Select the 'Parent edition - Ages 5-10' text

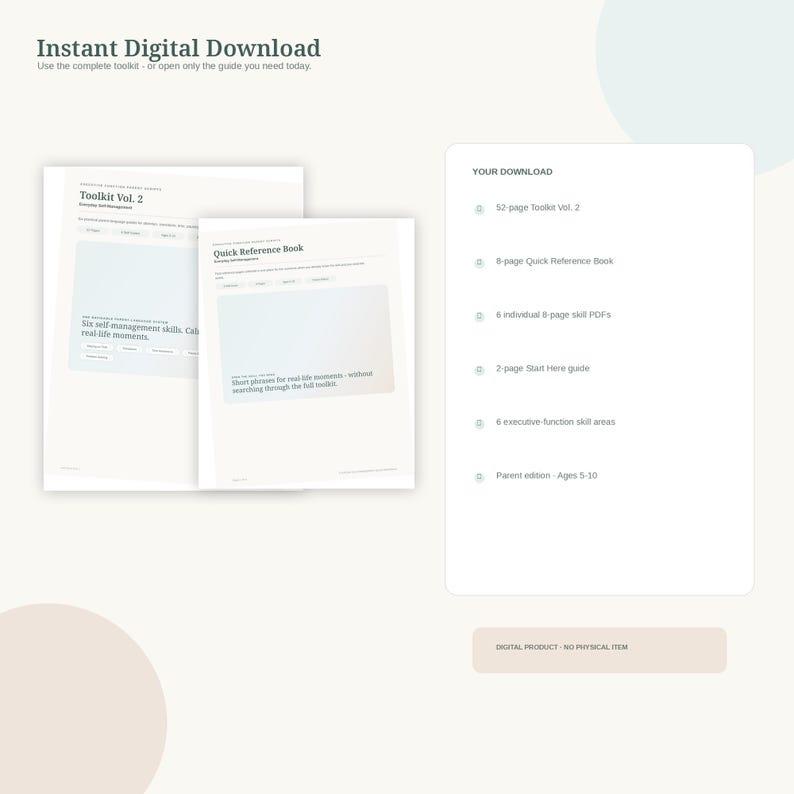546,475
